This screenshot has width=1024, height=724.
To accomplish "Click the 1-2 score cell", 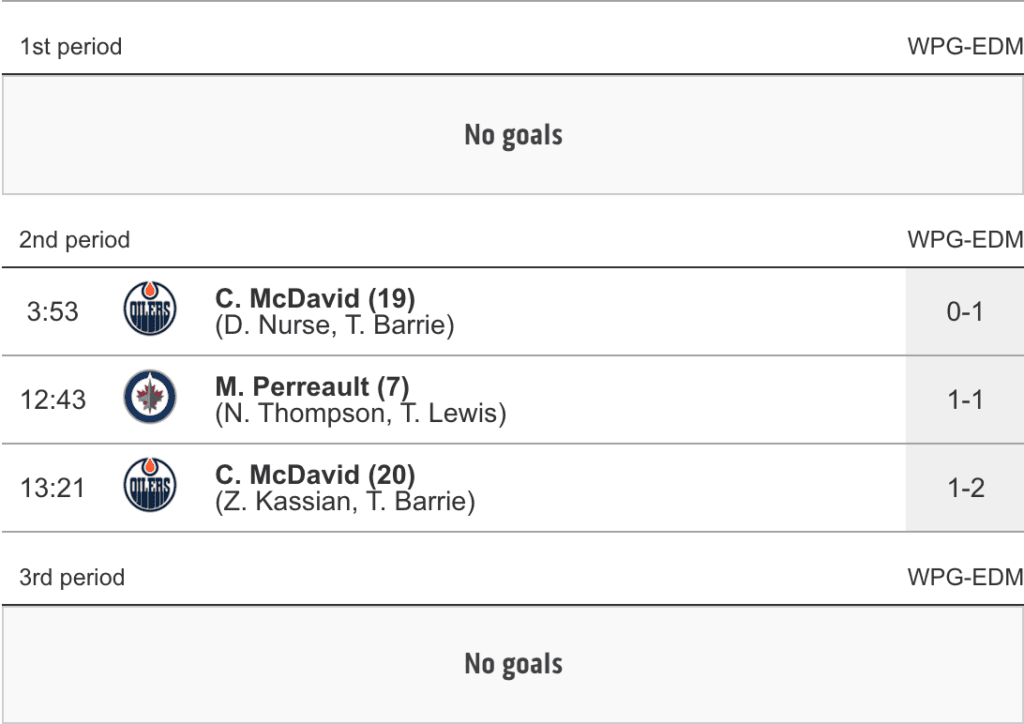I will [x=965, y=488].
